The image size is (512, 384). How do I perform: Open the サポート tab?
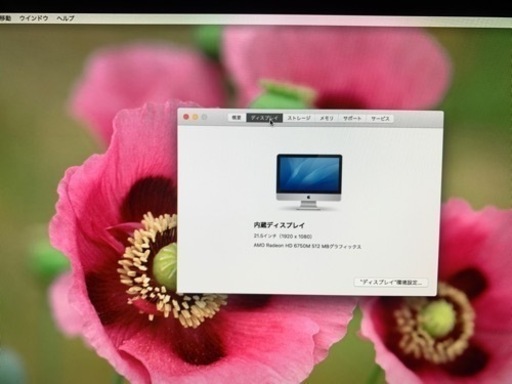click(x=353, y=118)
